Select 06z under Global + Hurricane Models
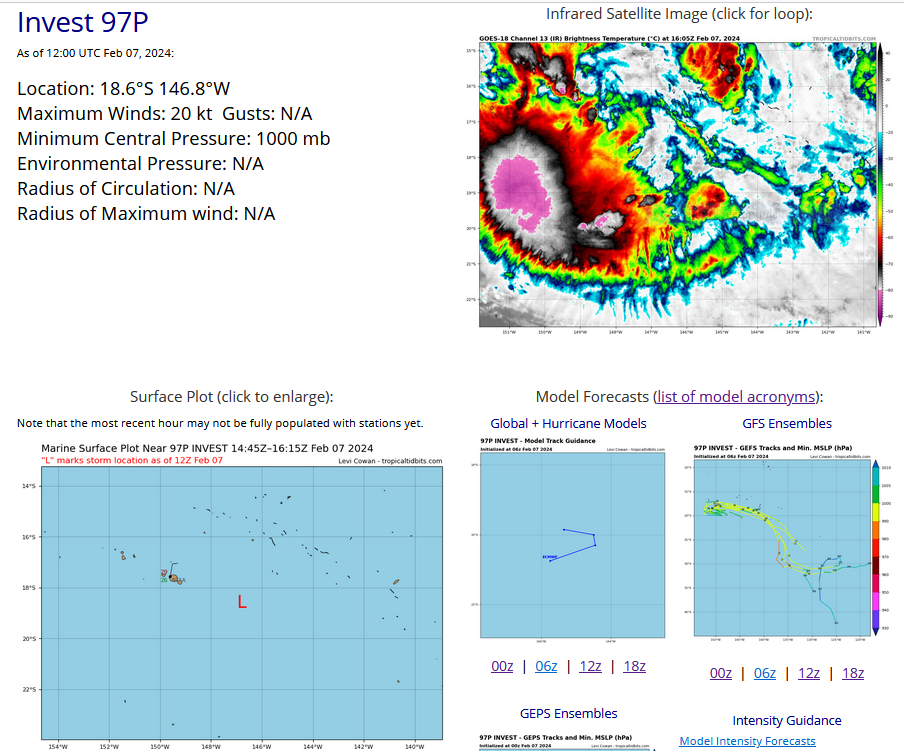Screen dimensions: 904x751 pyautogui.click(x=546, y=667)
